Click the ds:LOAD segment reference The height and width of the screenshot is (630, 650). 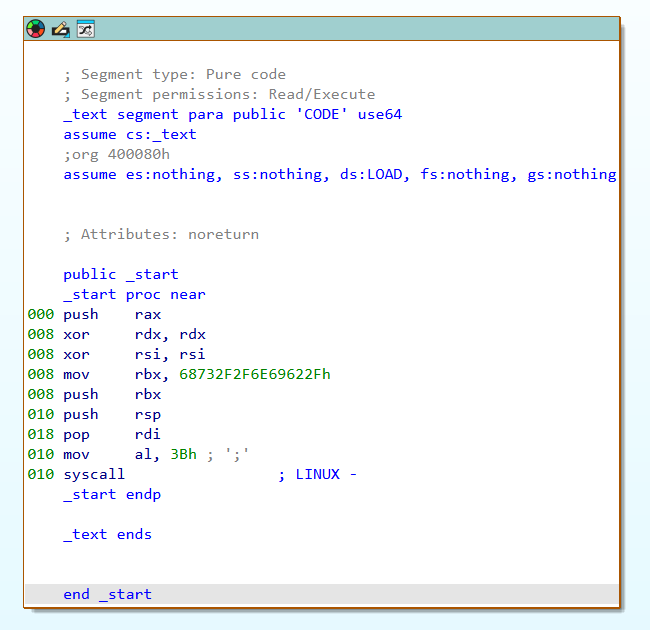point(371,174)
